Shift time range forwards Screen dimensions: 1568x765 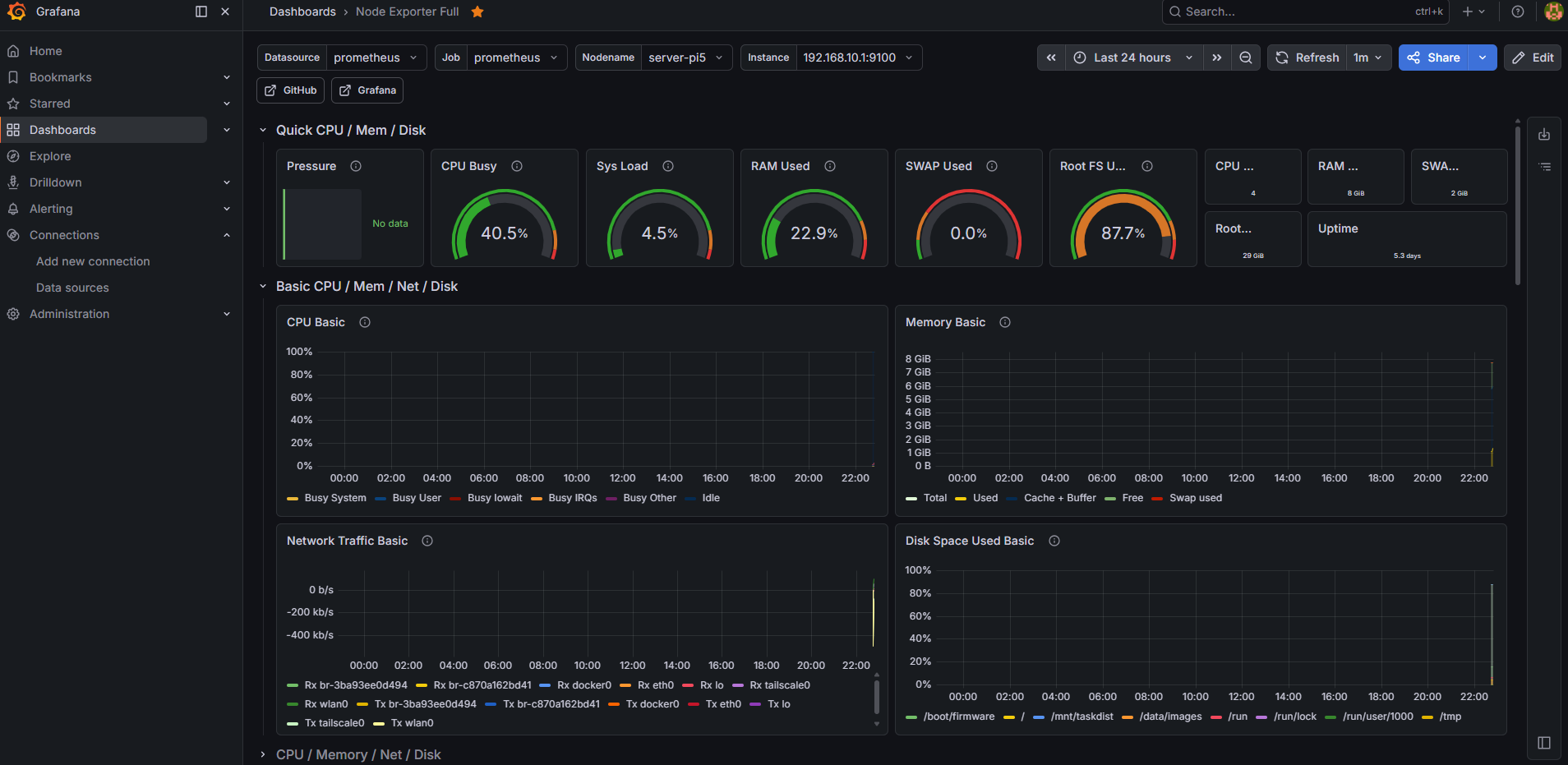point(1217,58)
